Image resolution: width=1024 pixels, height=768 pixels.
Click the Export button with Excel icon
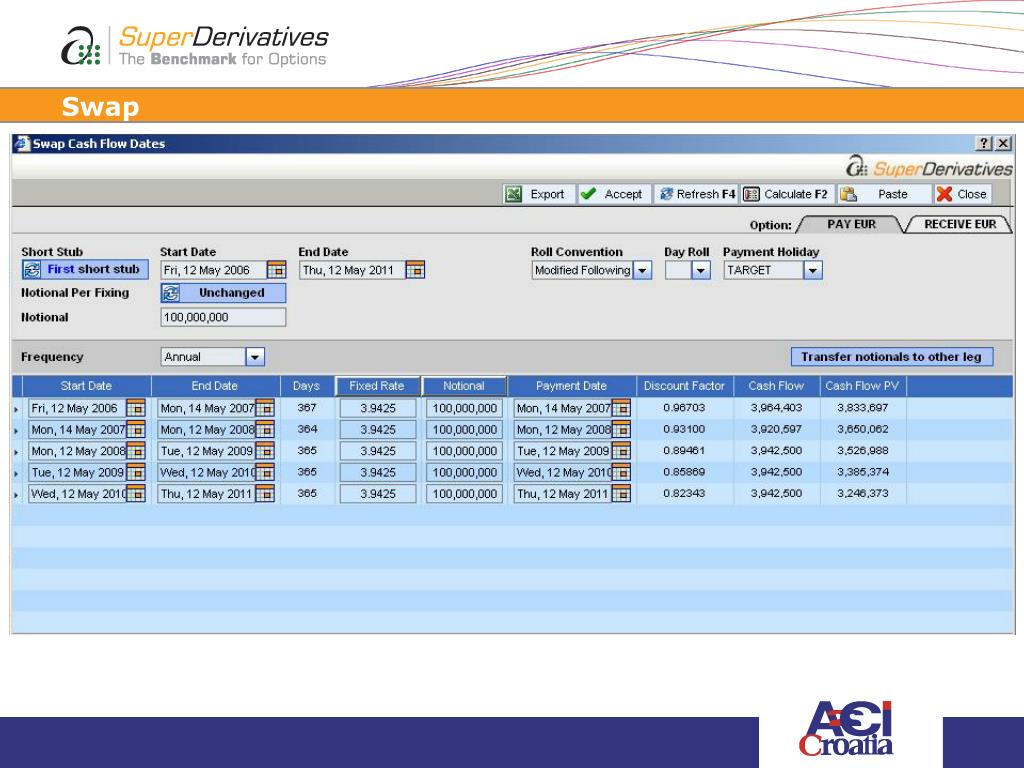tap(538, 194)
